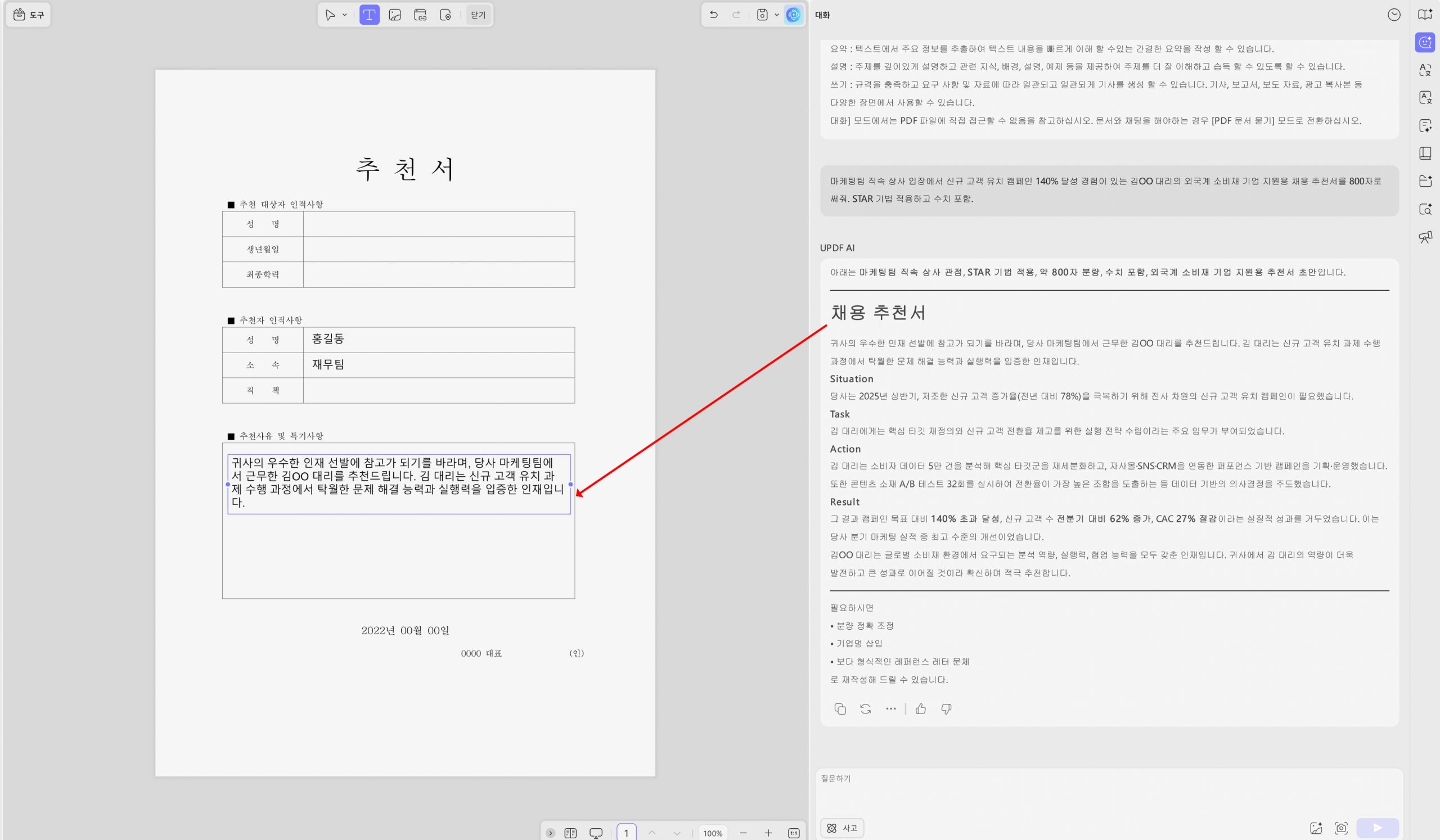This screenshot has height=840, width=1440.
Task: Click the 추천서 document title
Action: point(404,169)
